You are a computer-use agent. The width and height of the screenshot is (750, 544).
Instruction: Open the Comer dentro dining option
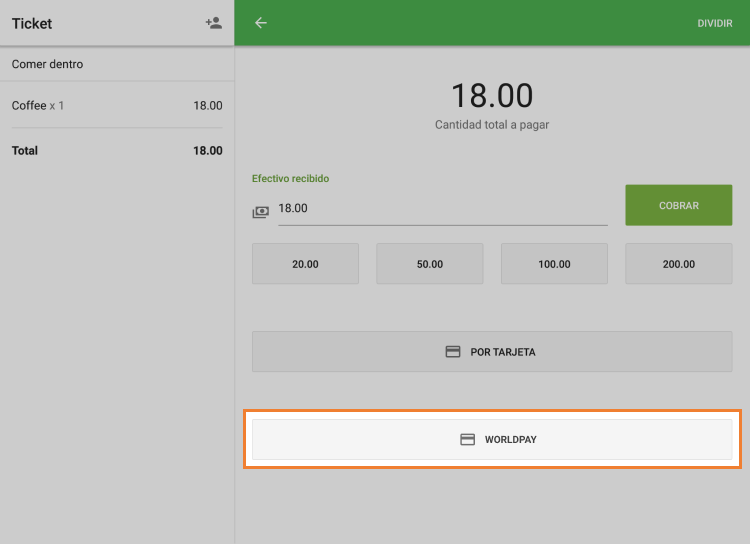(x=117, y=64)
